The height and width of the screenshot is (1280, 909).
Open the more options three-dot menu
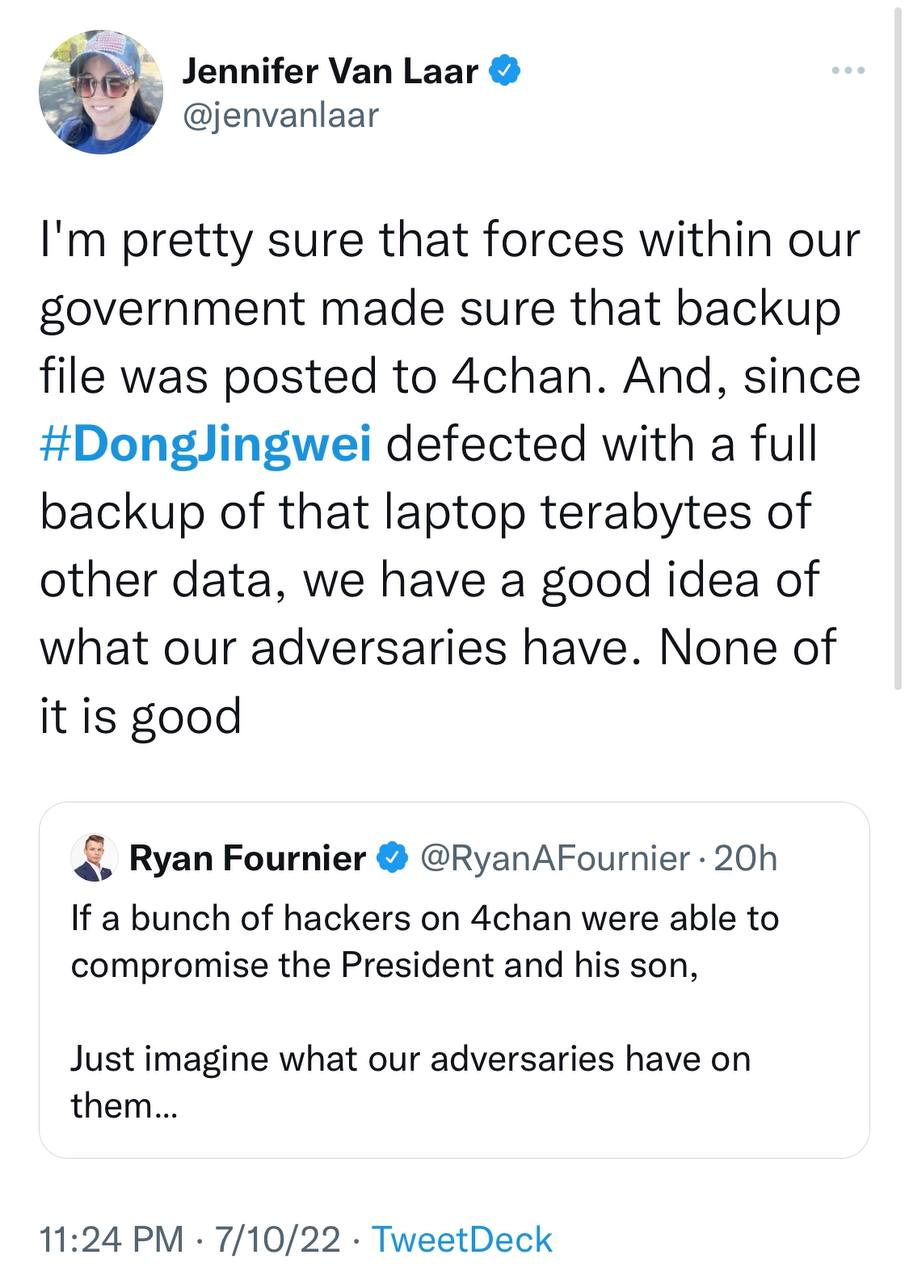coord(847,71)
